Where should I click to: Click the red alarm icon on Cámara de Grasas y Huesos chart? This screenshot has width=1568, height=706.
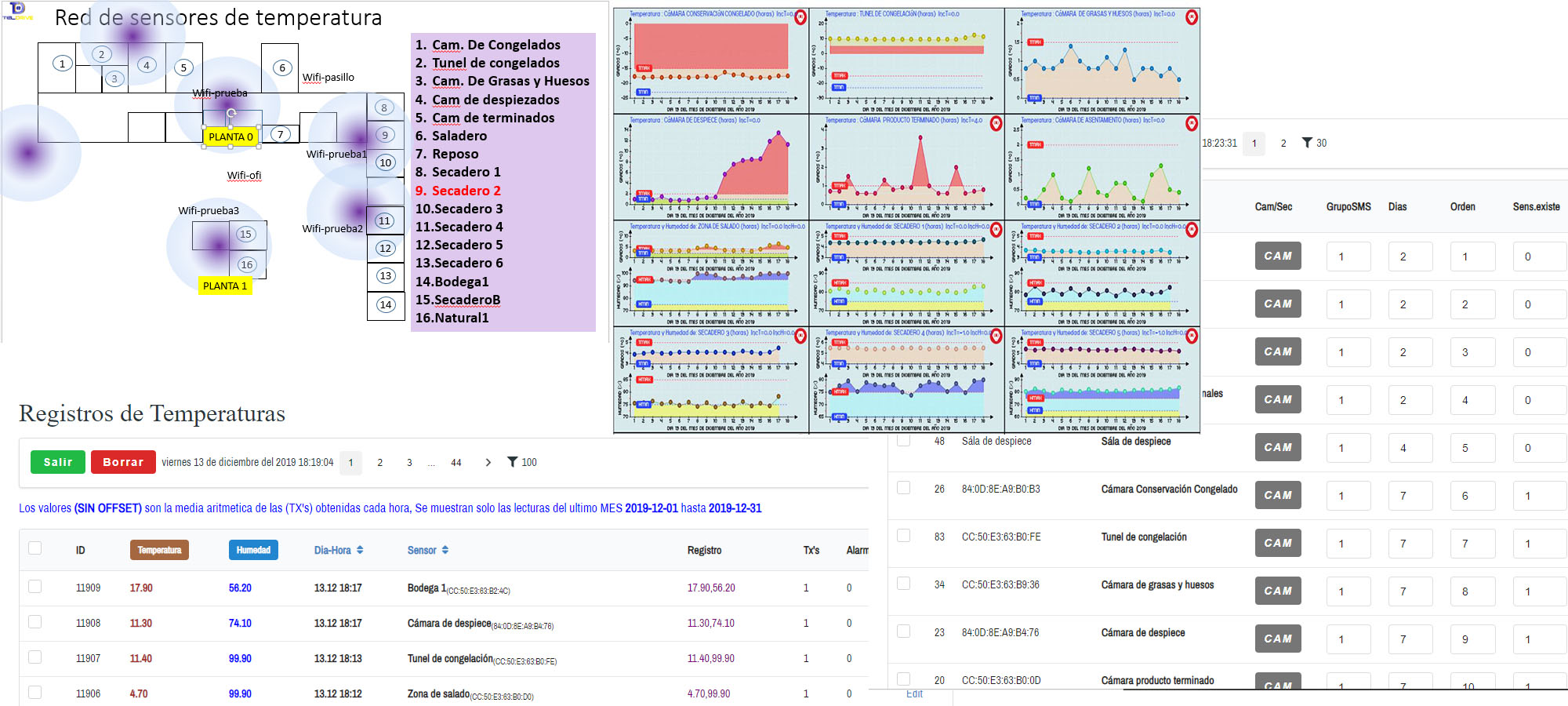click(1192, 17)
